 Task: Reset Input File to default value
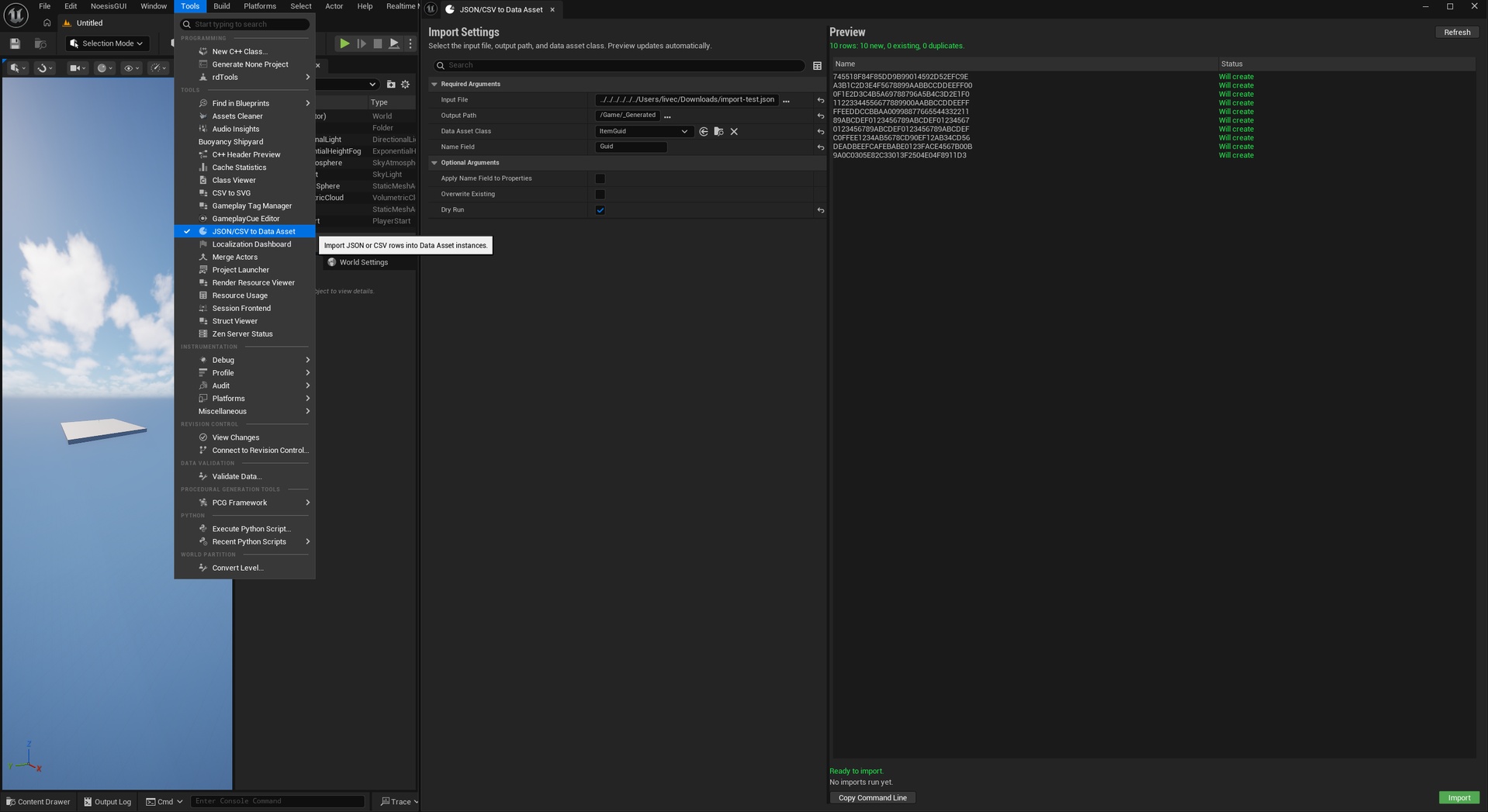click(821, 100)
